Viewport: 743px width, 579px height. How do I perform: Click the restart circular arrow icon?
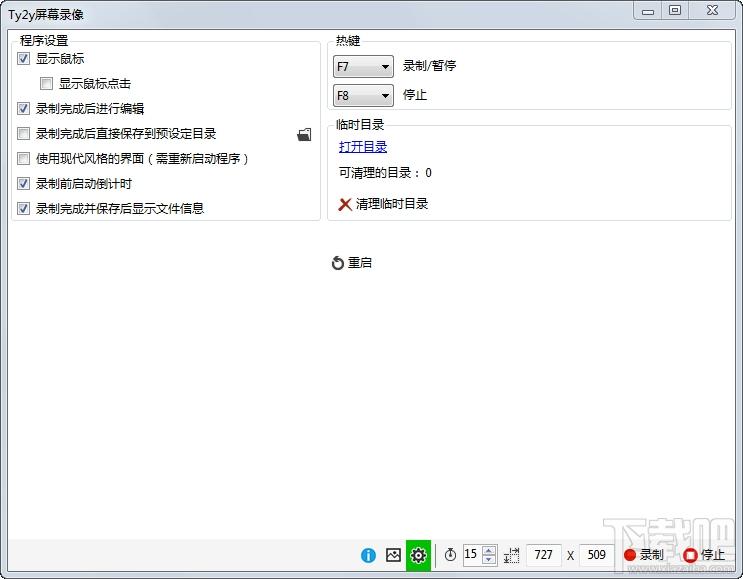pos(337,263)
